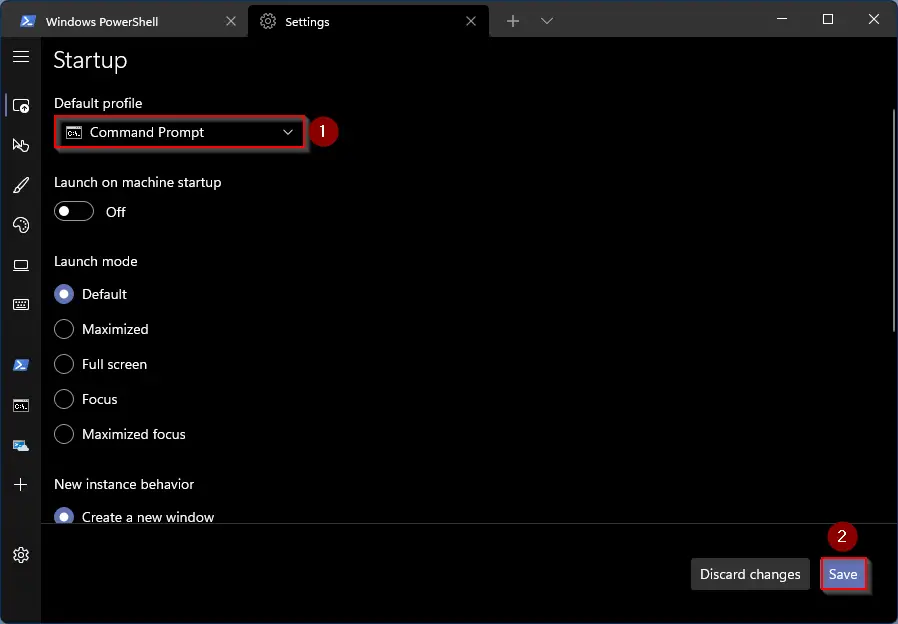Open the Interaction settings icon
Screen dimensions: 898x624
(x=21, y=145)
